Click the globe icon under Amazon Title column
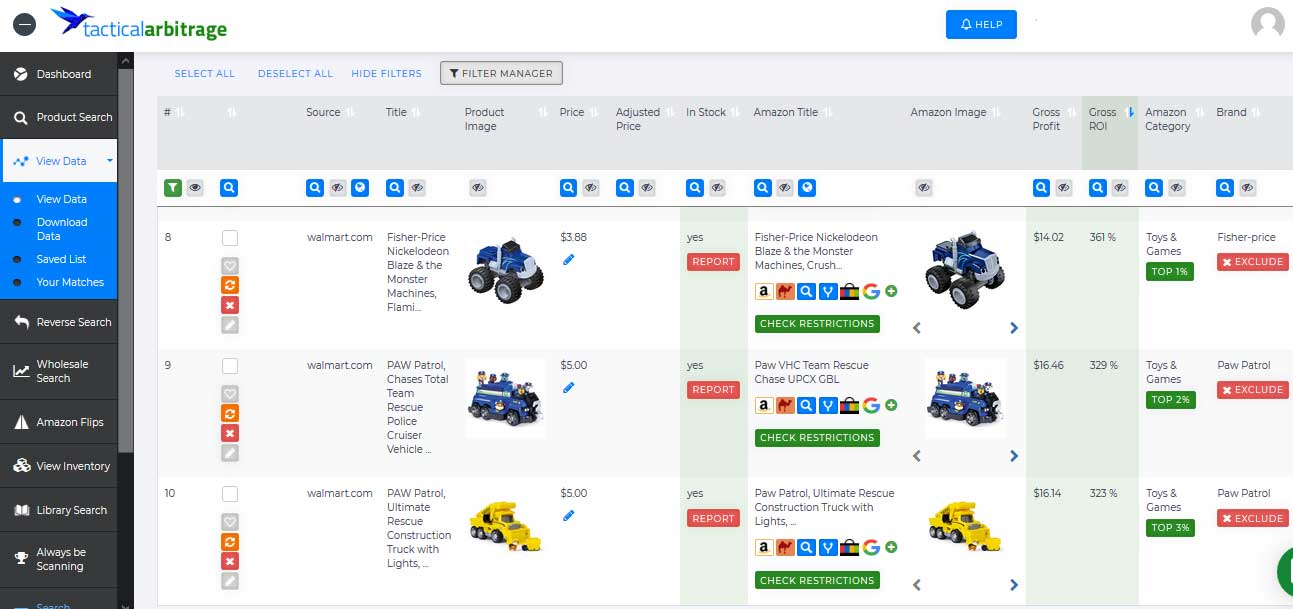1293x609 pixels. pyautogui.click(x=807, y=187)
